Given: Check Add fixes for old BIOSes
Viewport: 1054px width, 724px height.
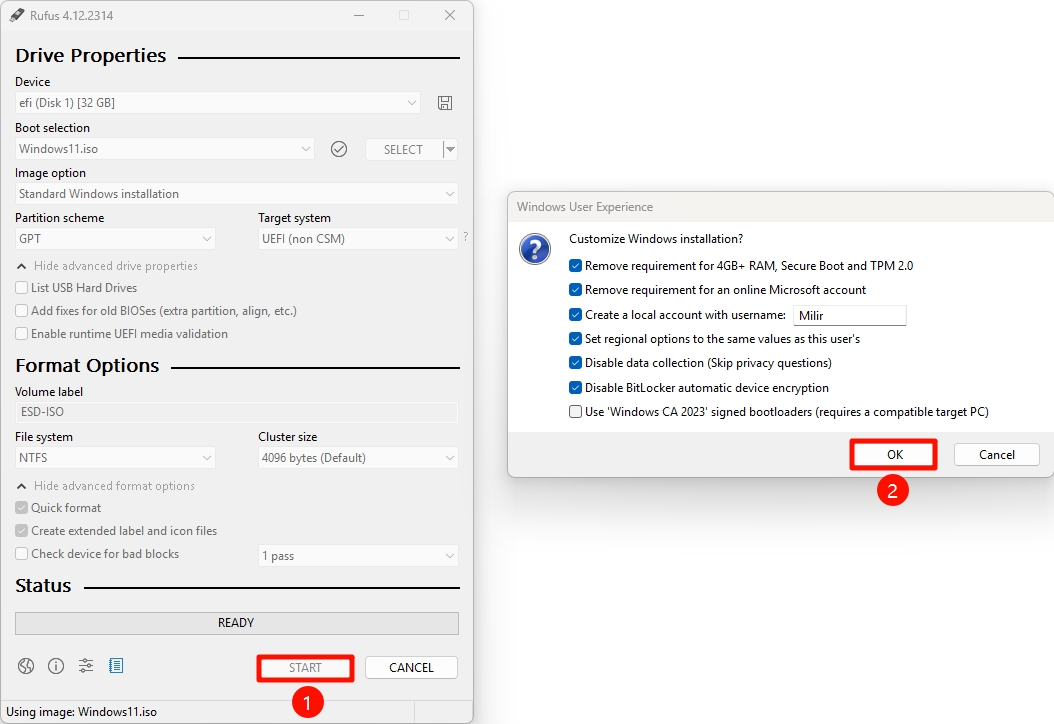Looking at the screenshot, I should (22, 311).
